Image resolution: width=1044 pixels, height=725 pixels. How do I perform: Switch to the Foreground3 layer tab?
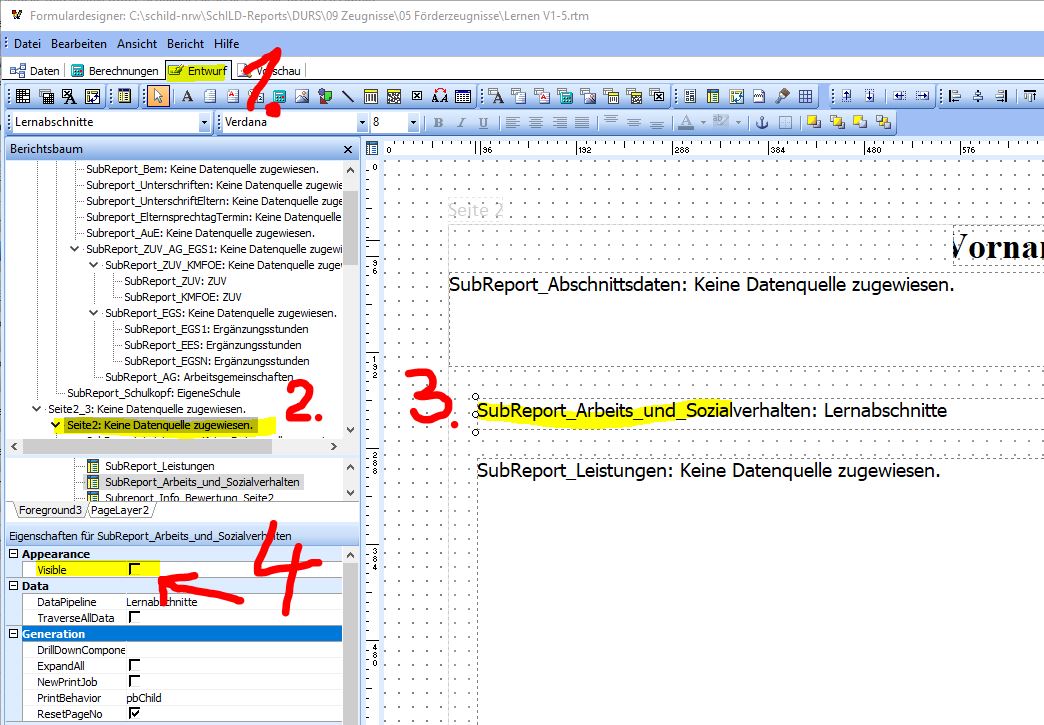50,510
